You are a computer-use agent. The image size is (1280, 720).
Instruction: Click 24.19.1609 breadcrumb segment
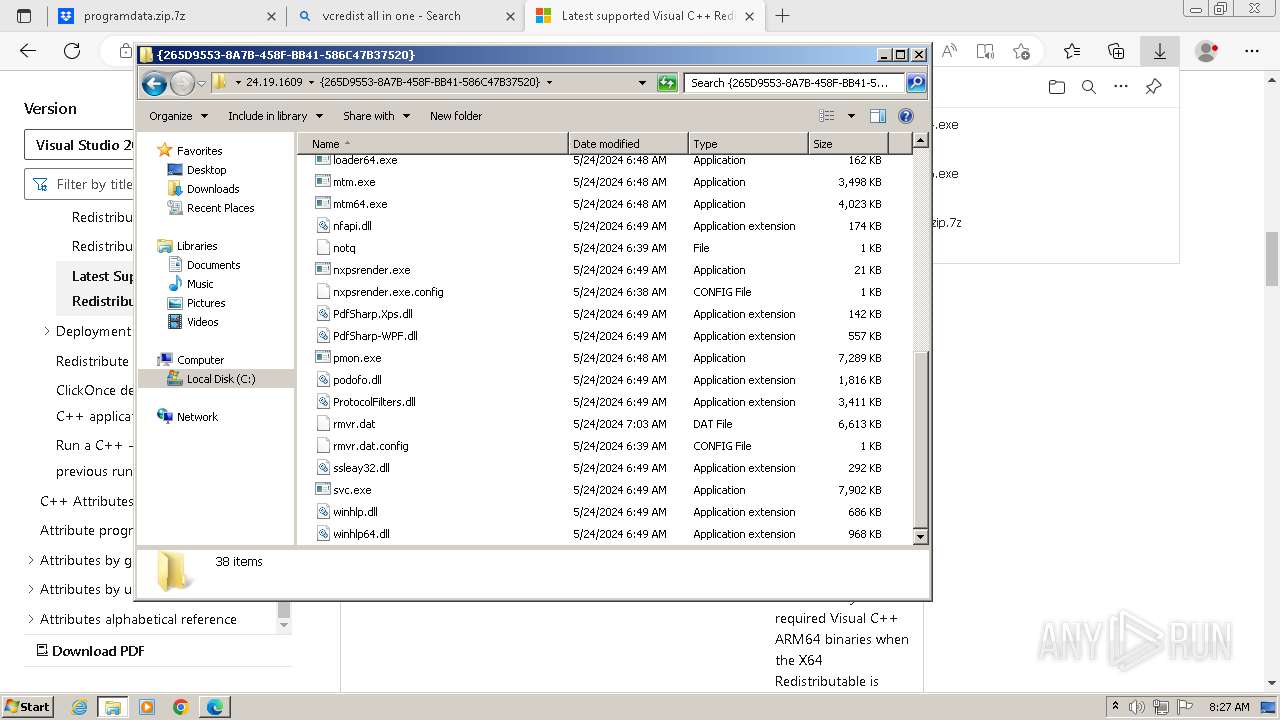coord(274,83)
